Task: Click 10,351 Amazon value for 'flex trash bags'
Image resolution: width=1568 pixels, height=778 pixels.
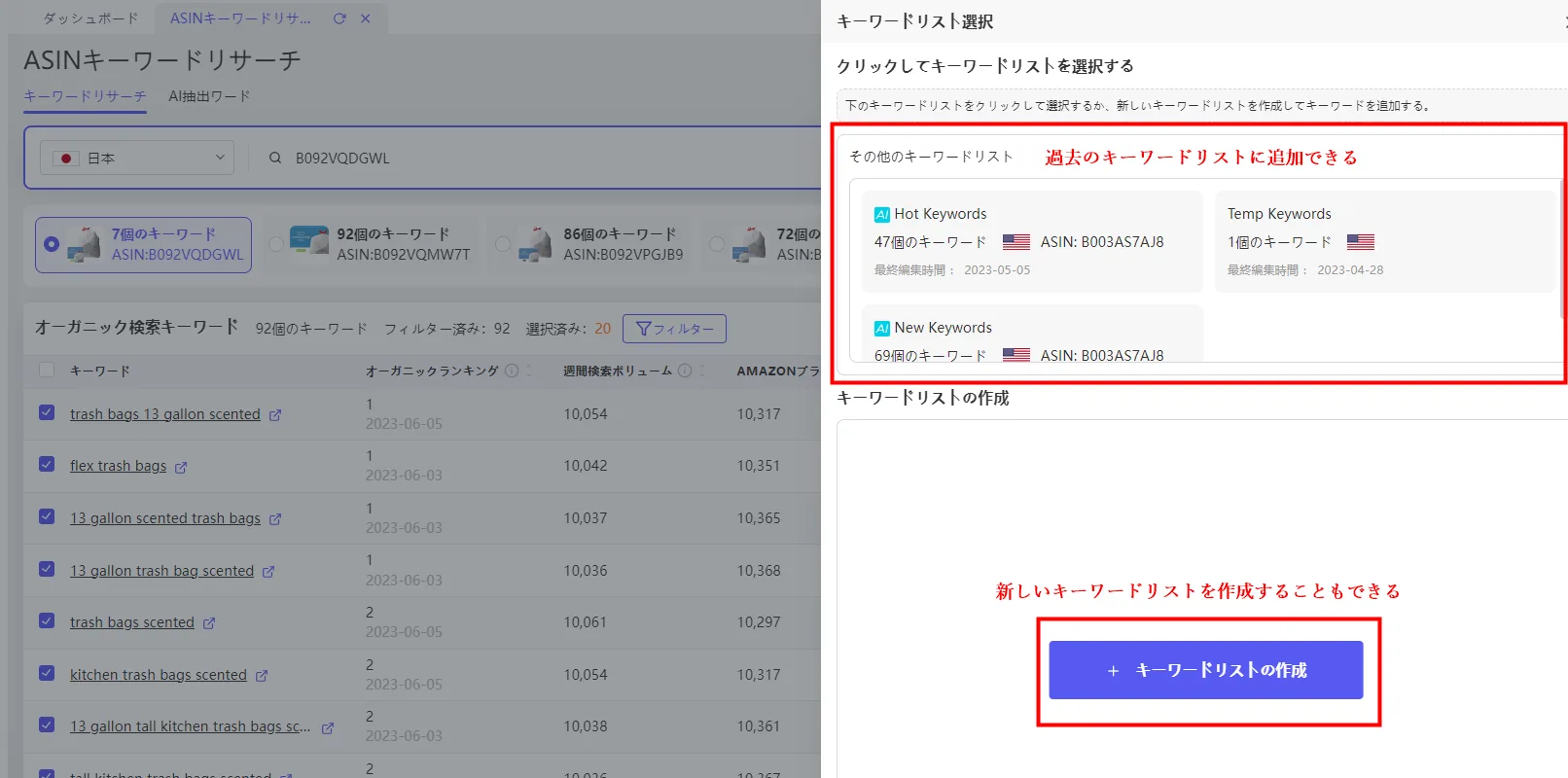Action: 759,466
